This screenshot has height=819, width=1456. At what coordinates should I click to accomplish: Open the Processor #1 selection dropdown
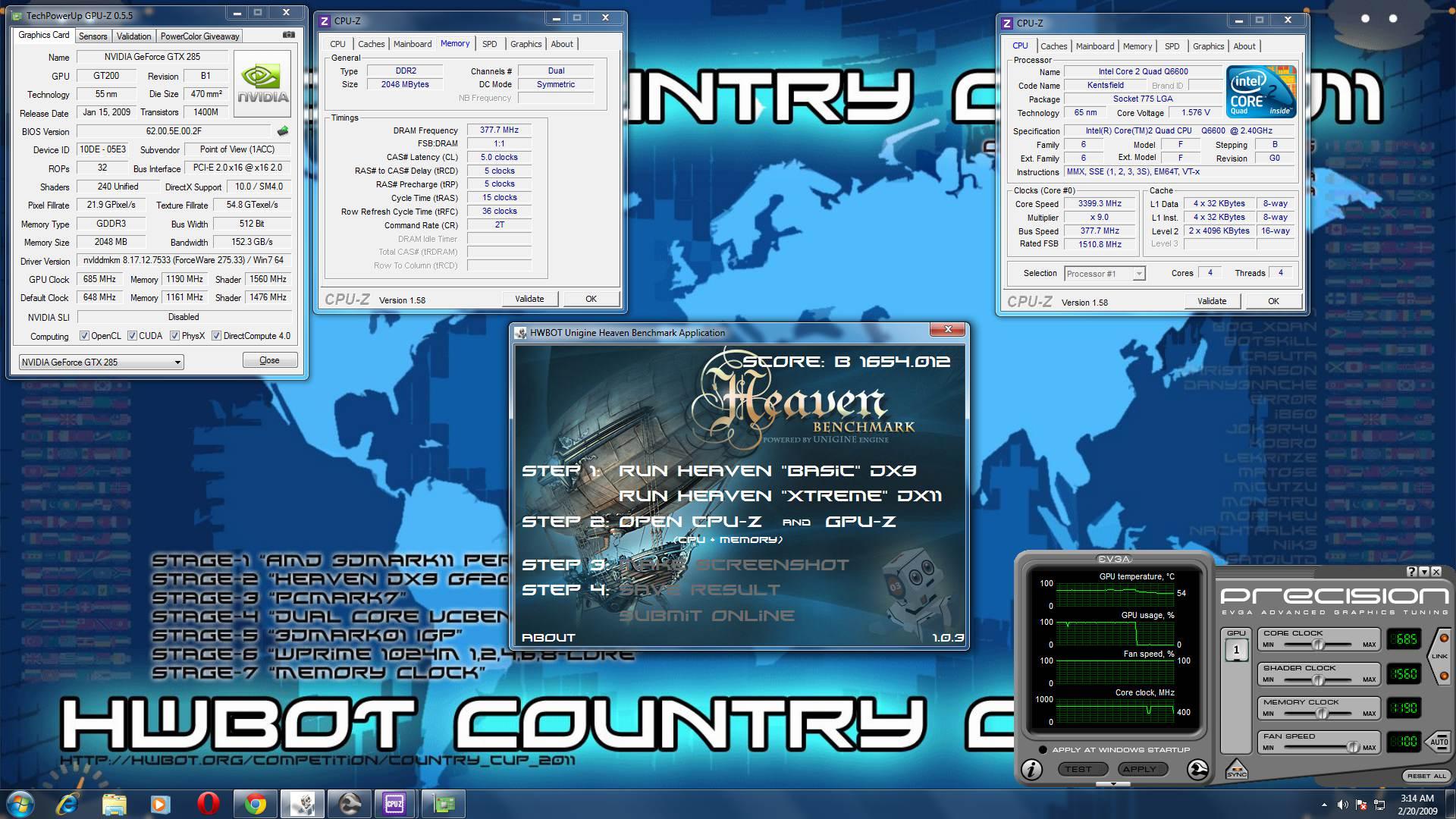tap(1105, 274)
